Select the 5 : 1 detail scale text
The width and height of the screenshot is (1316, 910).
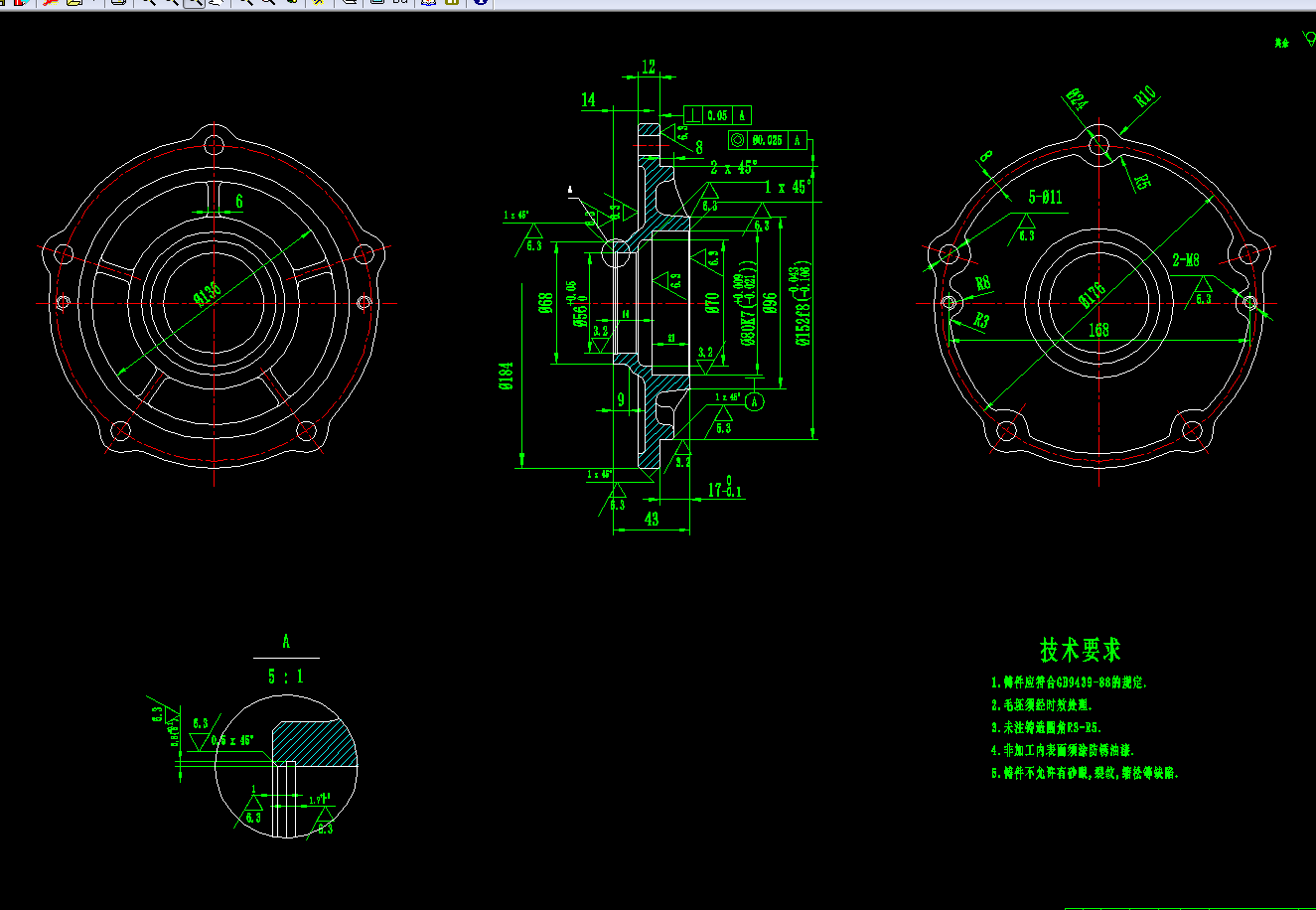(x=286, y=677)
